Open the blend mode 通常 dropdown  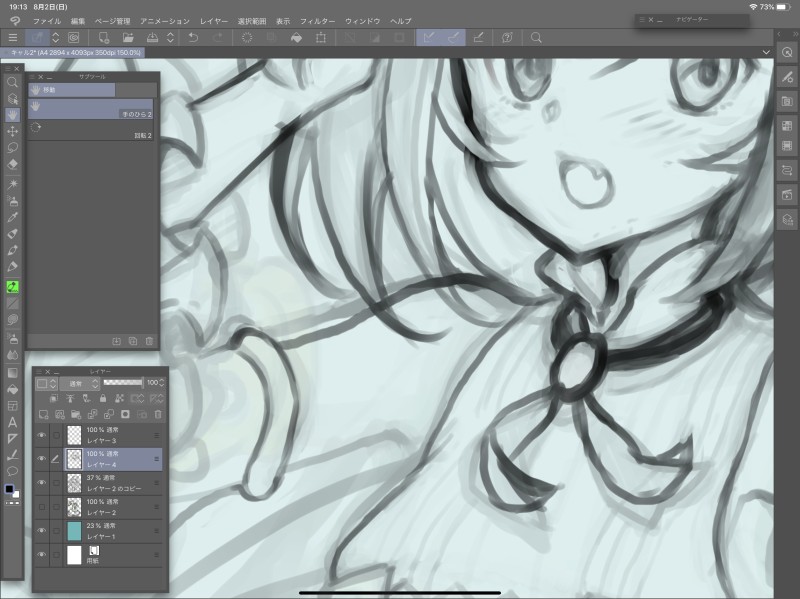pyautogui.click(x=79, y=383)
